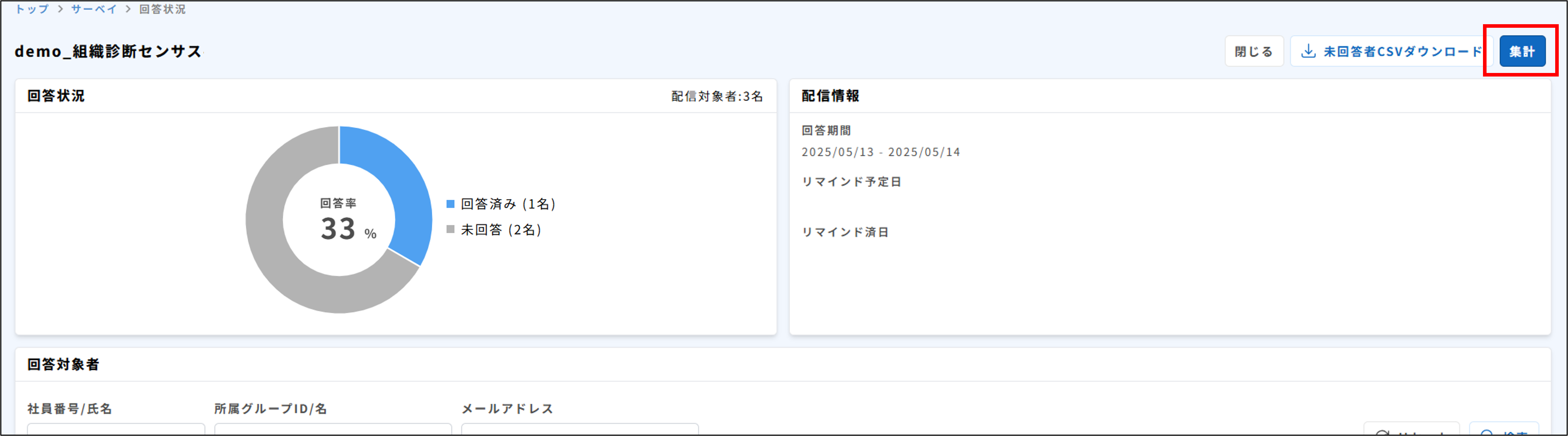Click the 閉じる button to close the survey
Viewport: 1568px width, 436px height.
click(x=1253, y=51)
